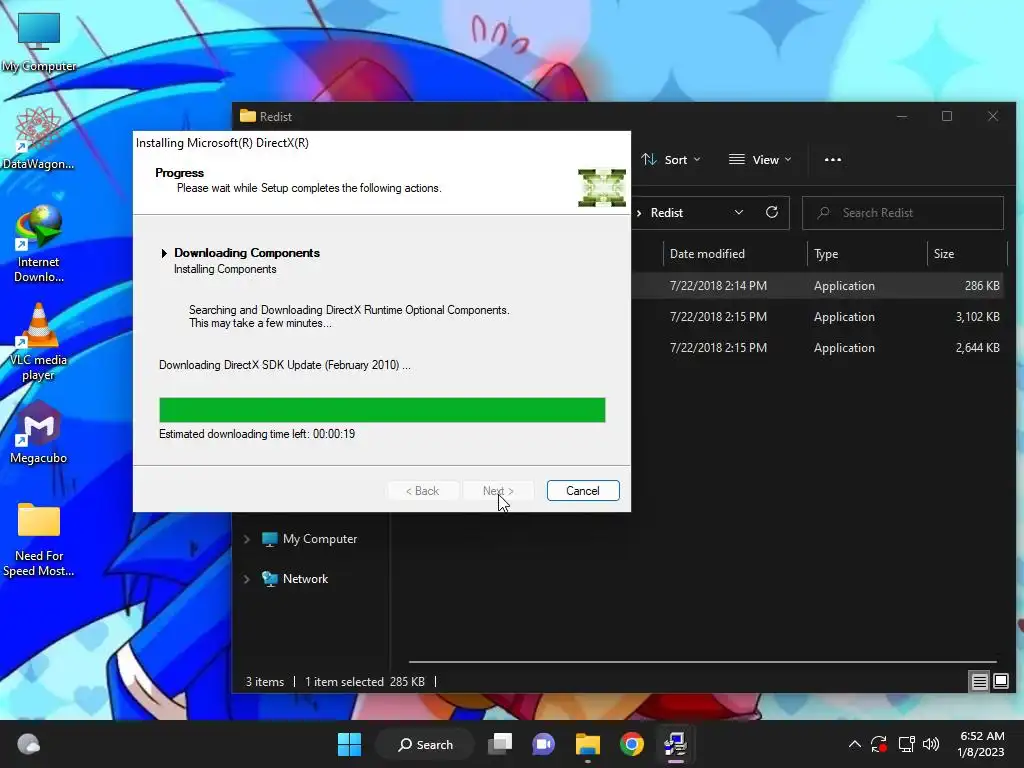
Task: Click the Installing Components step label
Action: tap(225, 269)
